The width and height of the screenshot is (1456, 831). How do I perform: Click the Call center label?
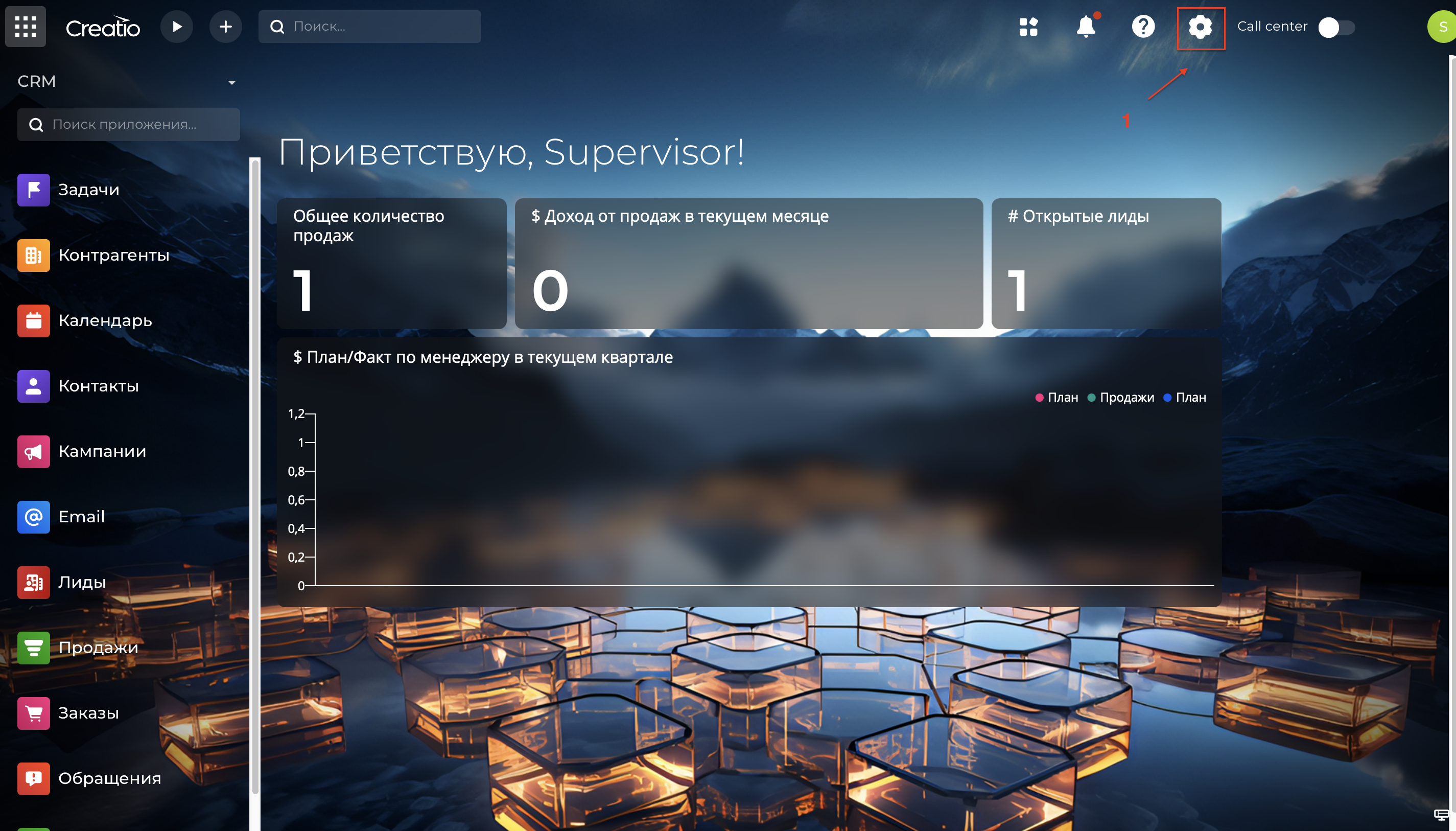tap(1272, 26)
